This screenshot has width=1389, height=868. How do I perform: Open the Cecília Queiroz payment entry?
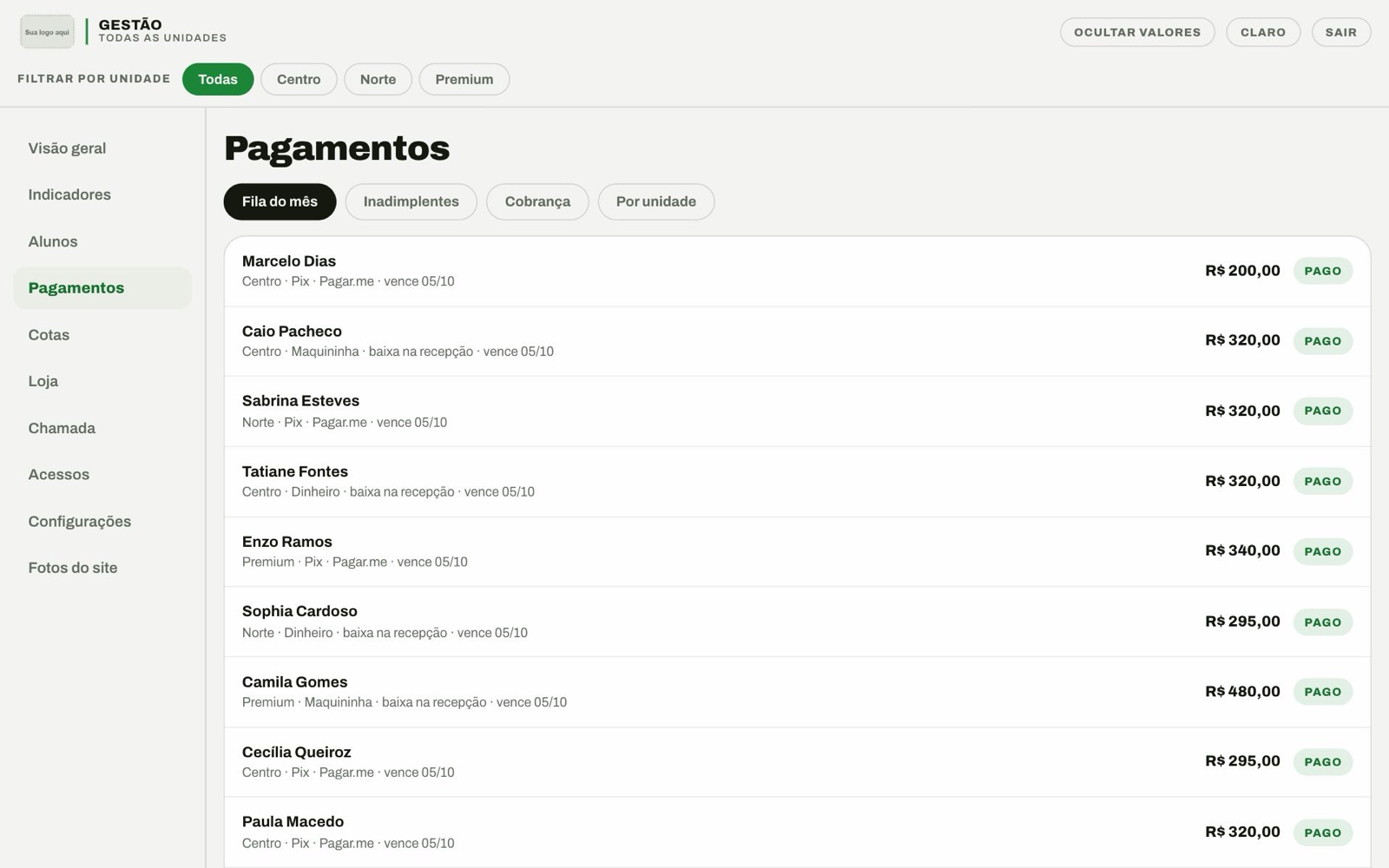797,762
